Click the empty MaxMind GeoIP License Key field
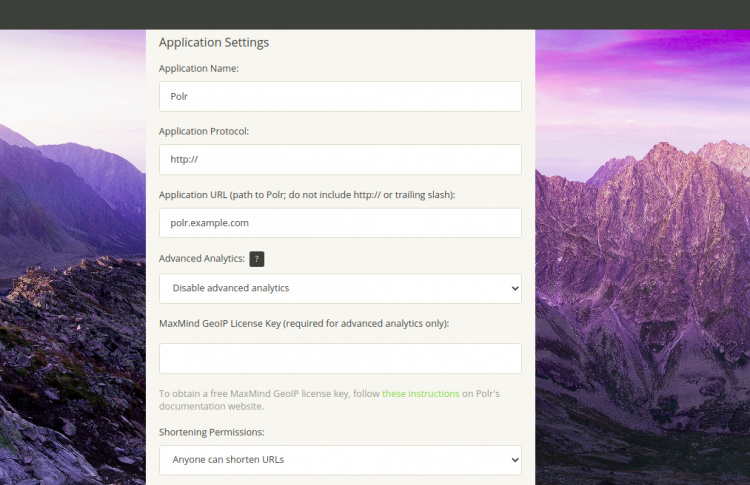 [x=340, y=358]
